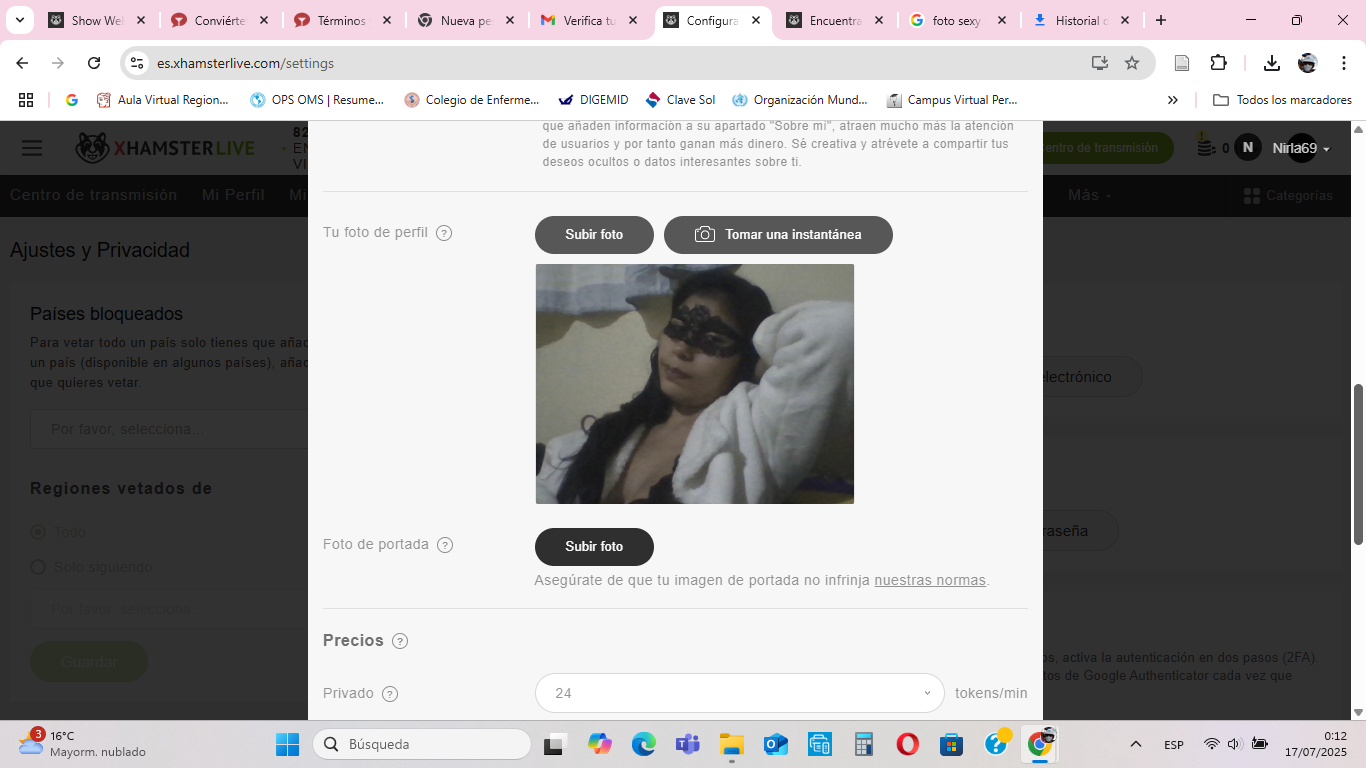
Task: Open the nuestras normas link
Action: [x=930, y=580]
